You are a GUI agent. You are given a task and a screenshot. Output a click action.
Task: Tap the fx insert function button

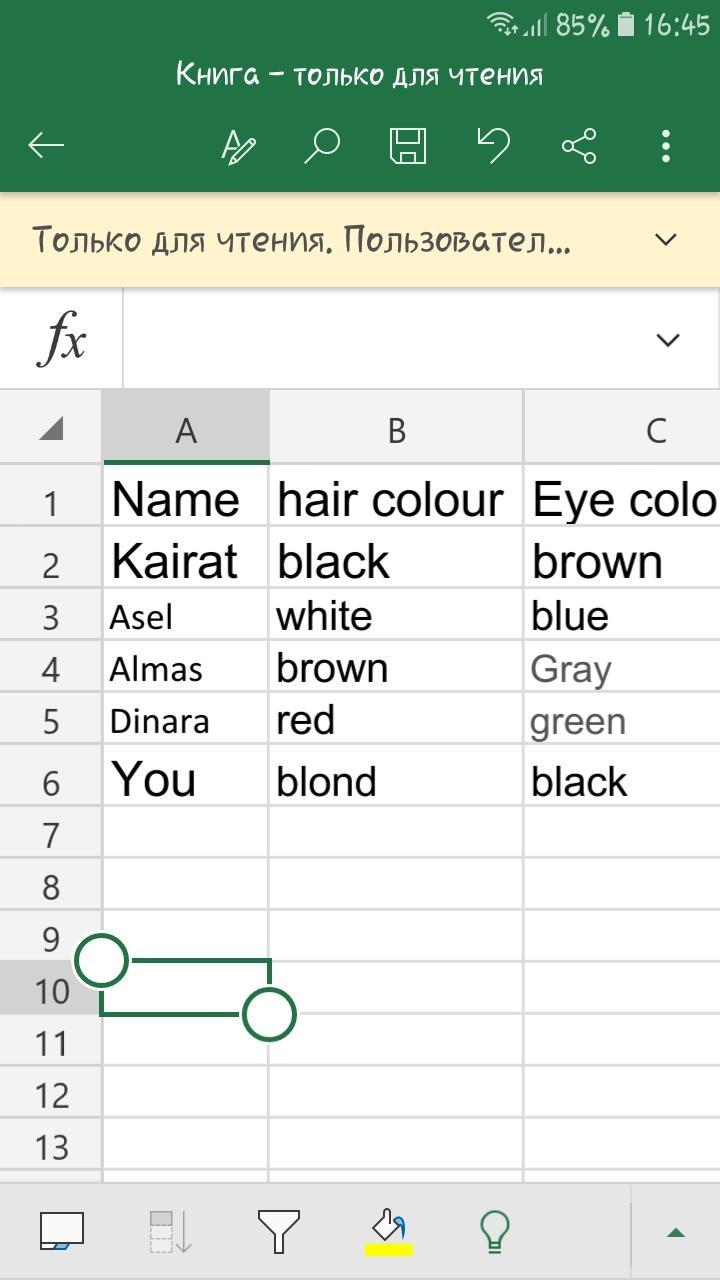(62, 340)
